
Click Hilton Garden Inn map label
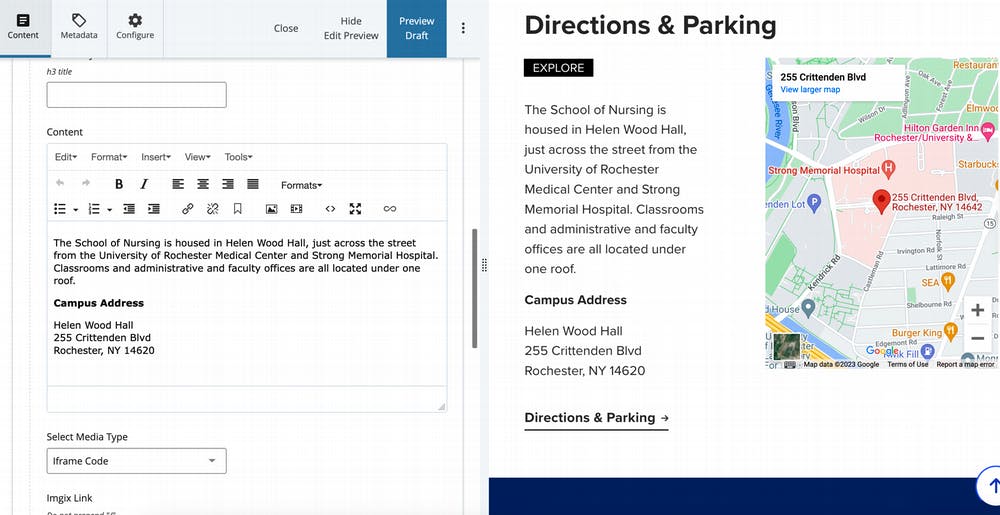coord(927,133)
